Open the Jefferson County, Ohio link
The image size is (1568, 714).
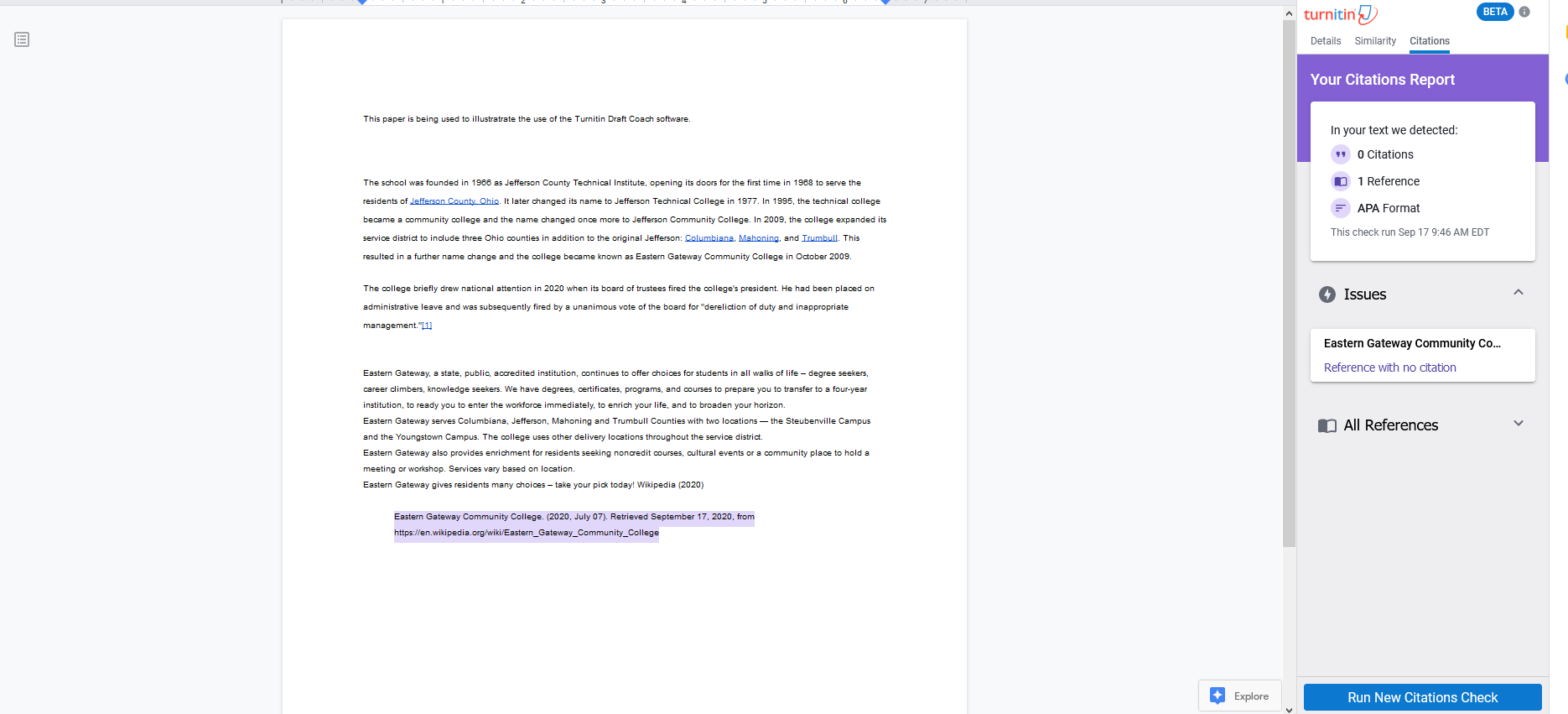coord(454,201)
